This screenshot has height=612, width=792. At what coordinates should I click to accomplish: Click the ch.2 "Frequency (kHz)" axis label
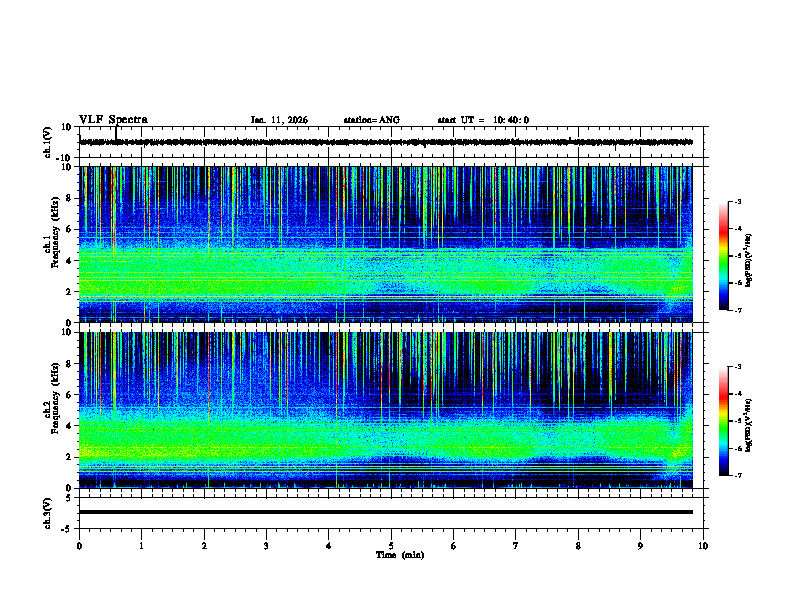tap(56, 398)
